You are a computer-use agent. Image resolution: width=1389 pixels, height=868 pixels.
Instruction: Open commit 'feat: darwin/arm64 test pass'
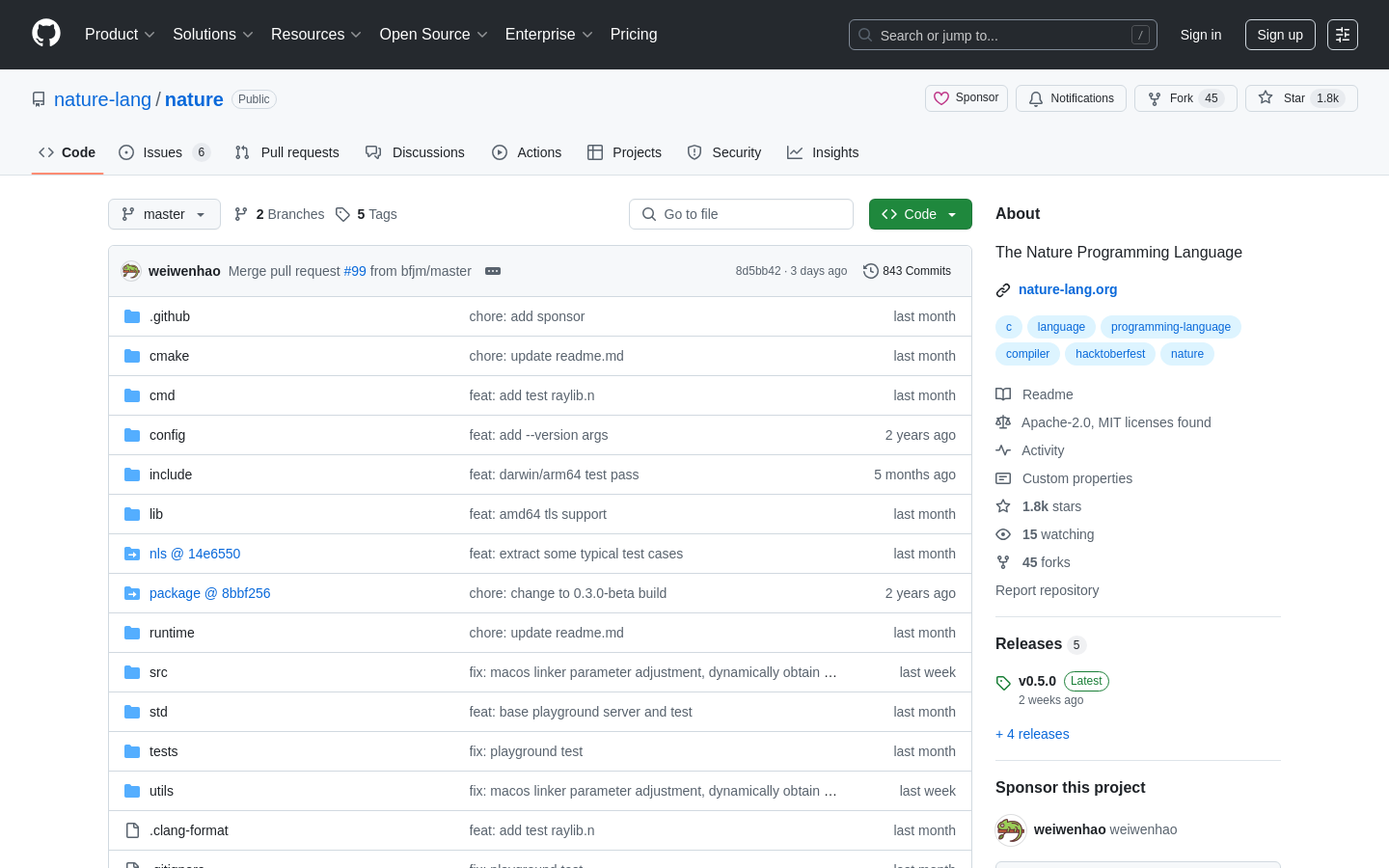[554, 475]
